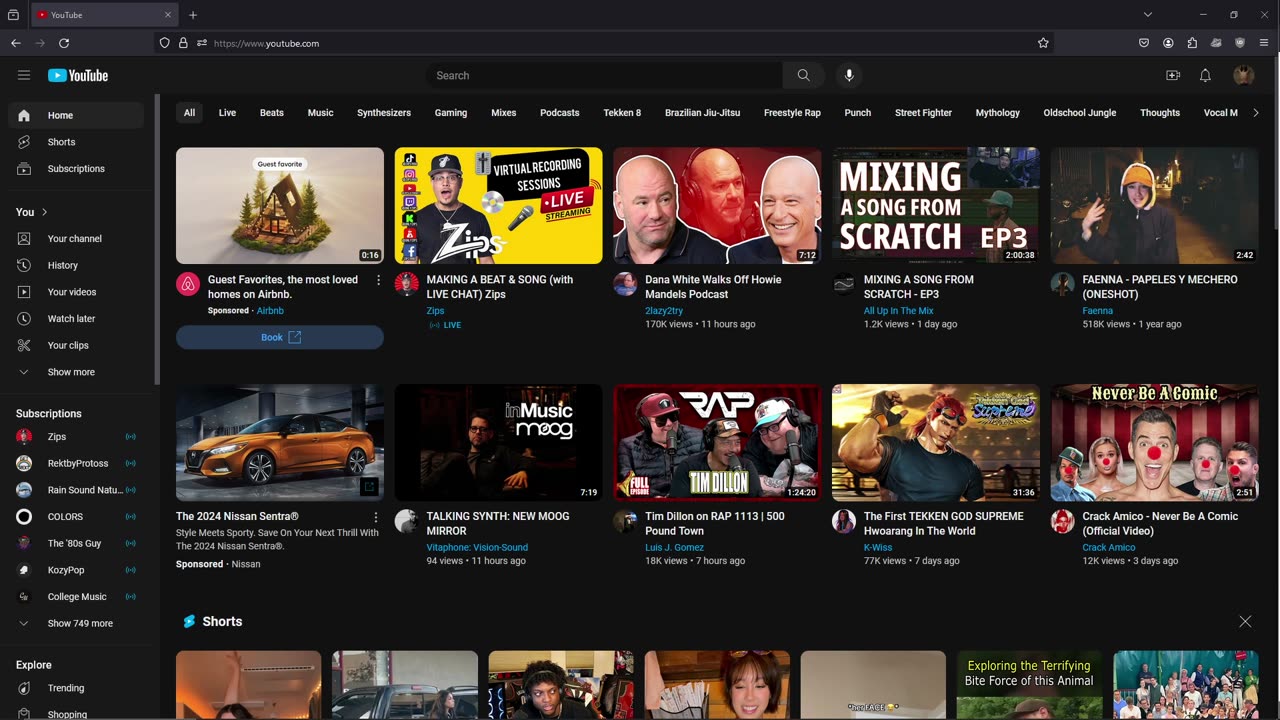Open Watch later in sidebar
This screenshot has width=1280, height=720.
(76, 318)
